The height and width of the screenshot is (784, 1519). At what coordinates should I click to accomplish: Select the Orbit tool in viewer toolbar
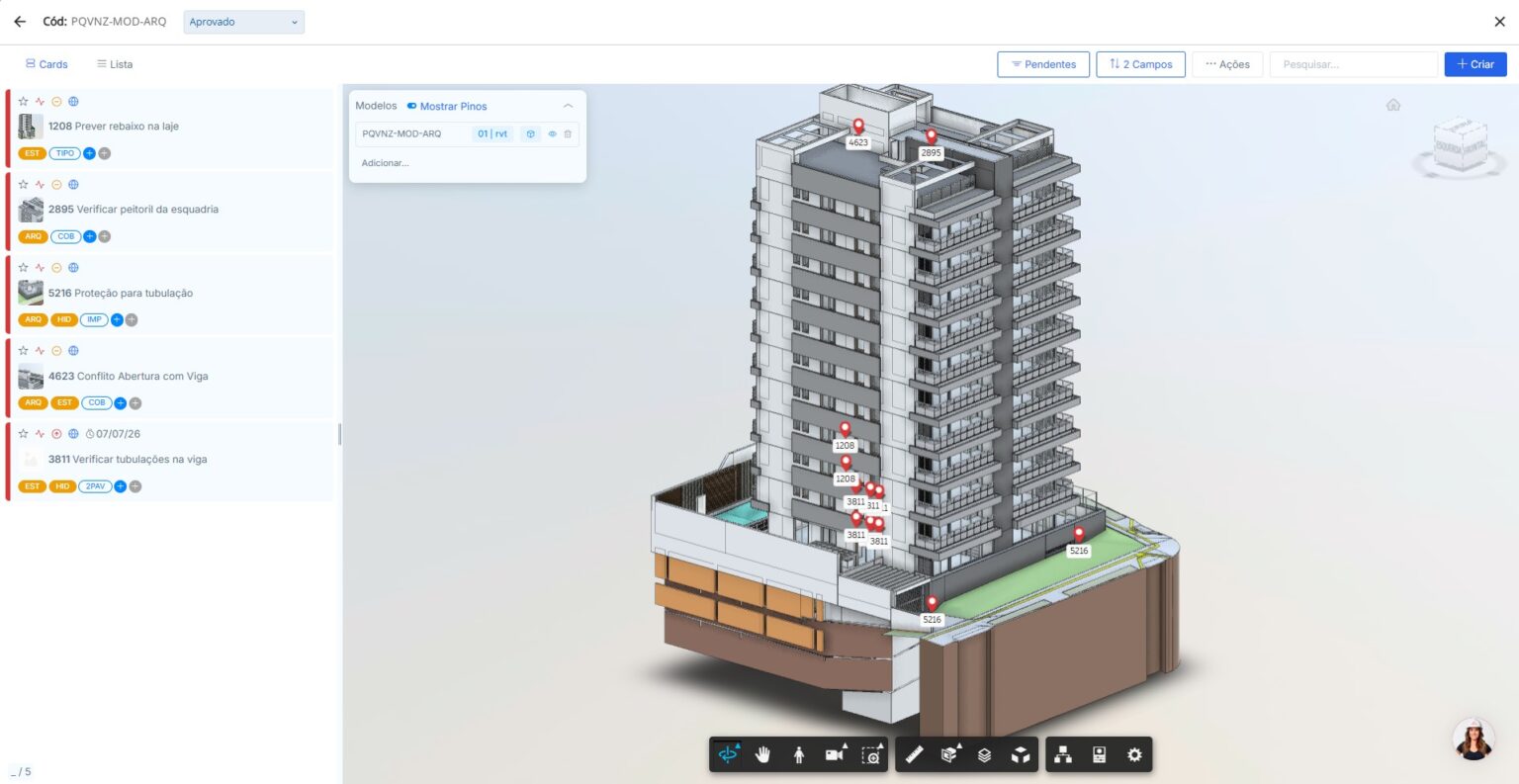pos(728,754)
